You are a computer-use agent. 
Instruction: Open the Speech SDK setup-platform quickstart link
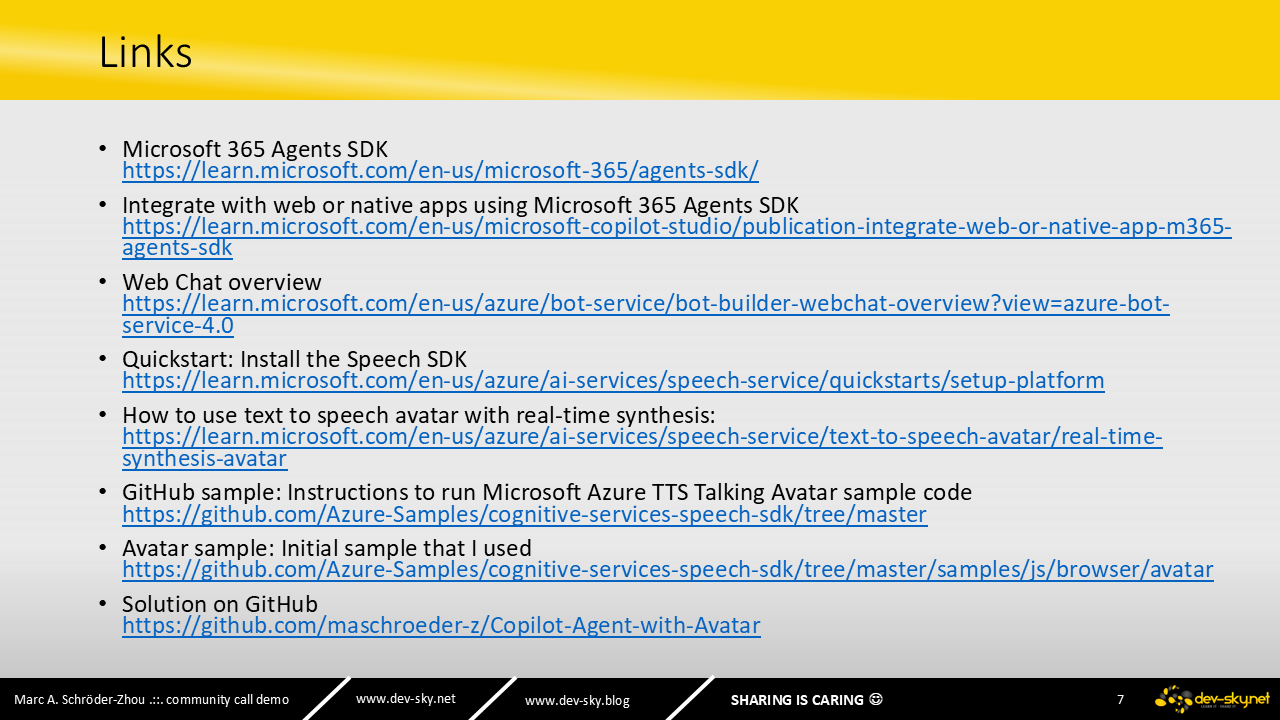point(613,381)
